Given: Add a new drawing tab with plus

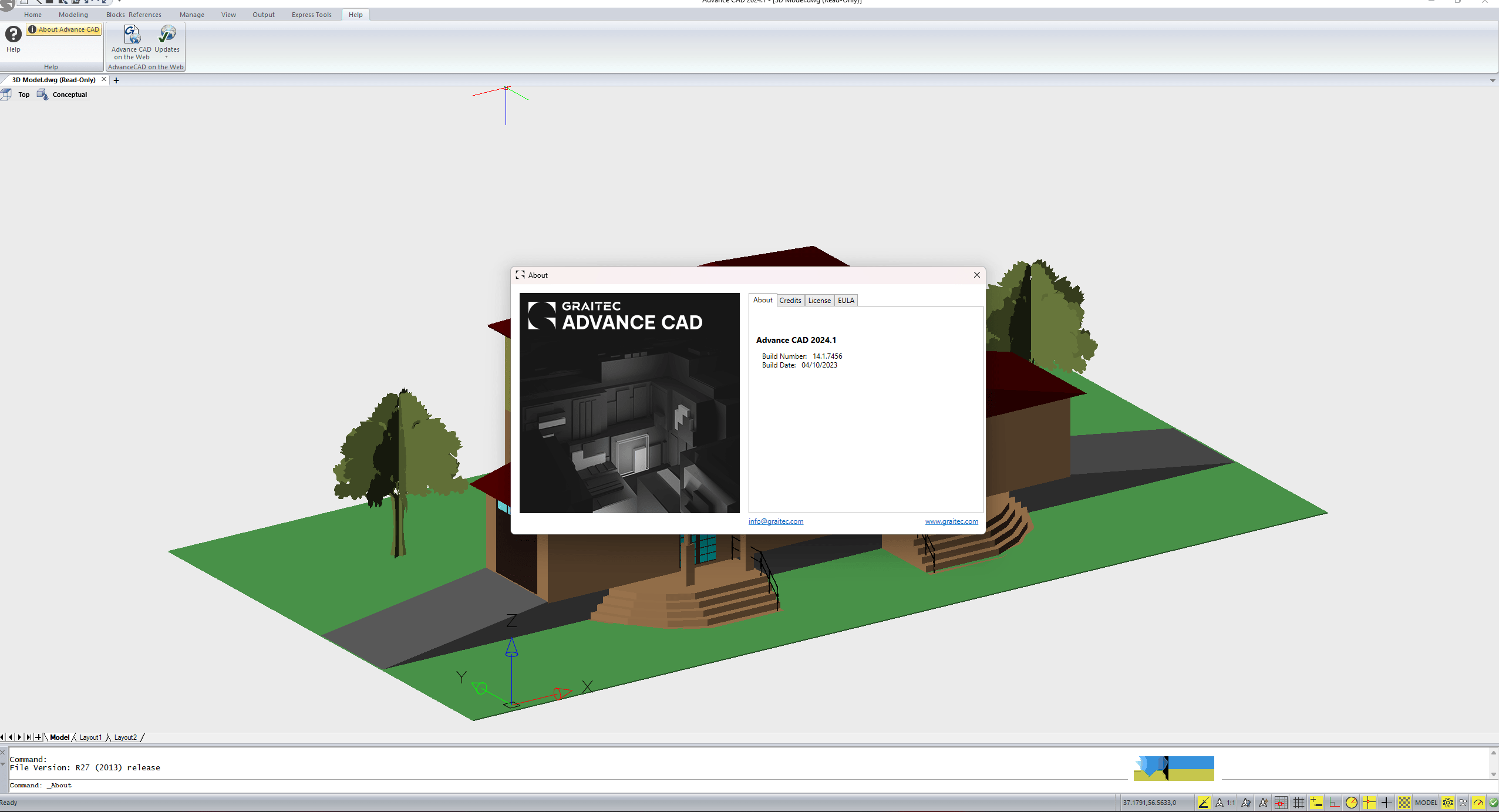Looking at the screenshot, I should [116, 80].
